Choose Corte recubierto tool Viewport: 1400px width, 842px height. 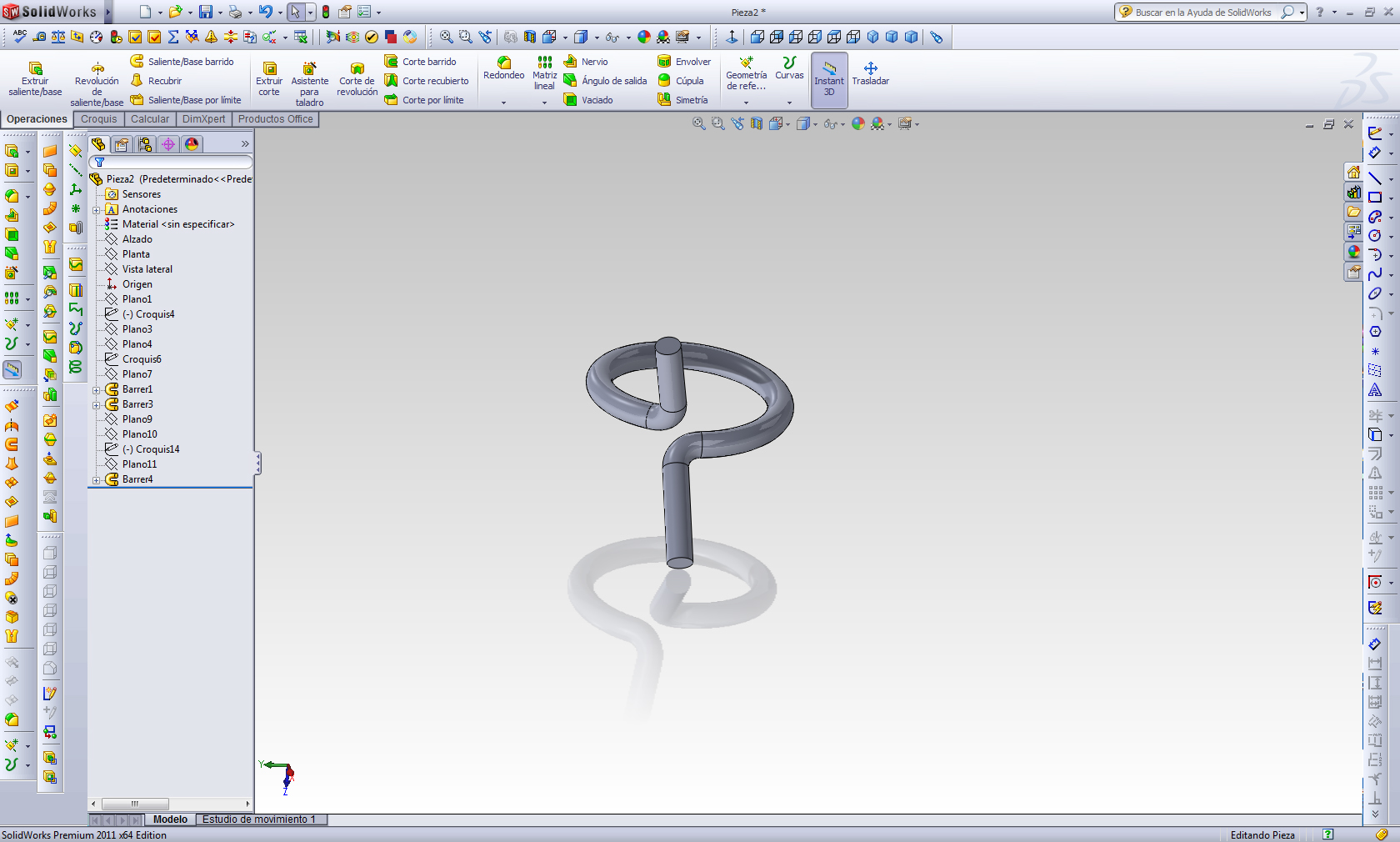click(x=426, y=81)
